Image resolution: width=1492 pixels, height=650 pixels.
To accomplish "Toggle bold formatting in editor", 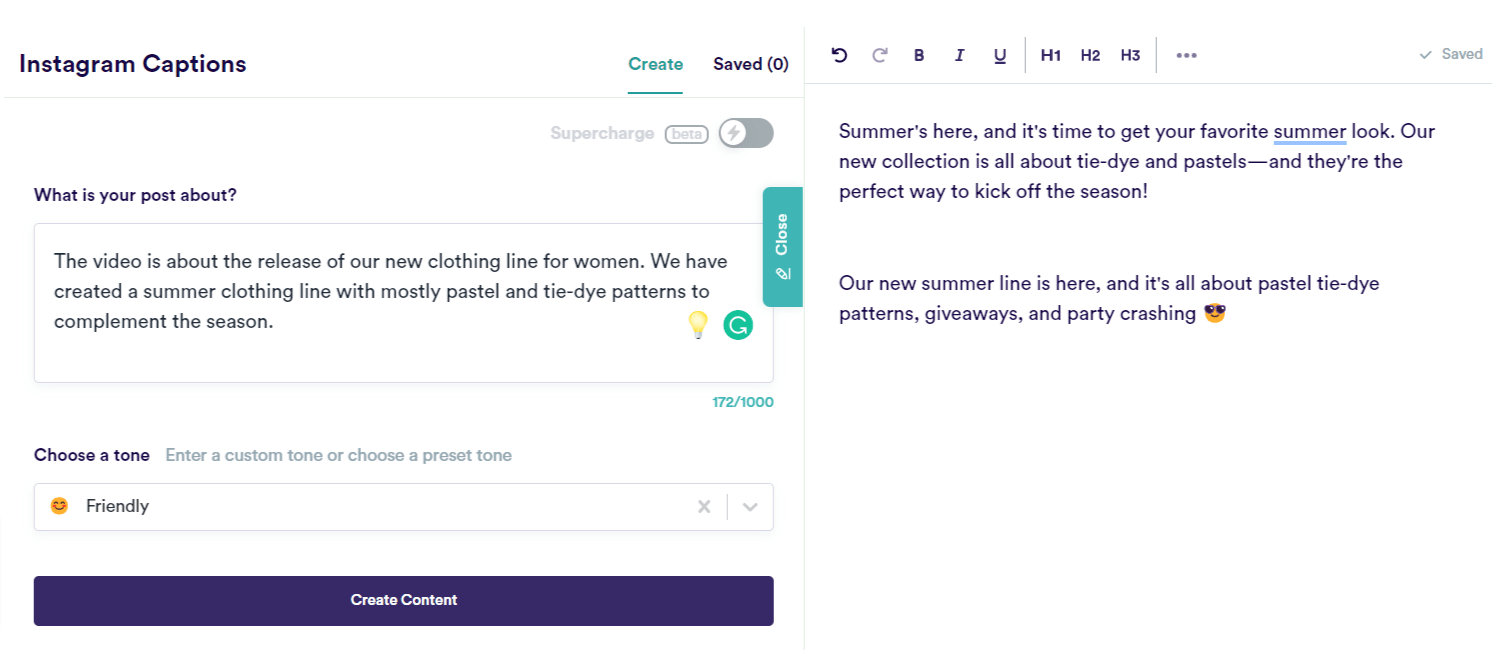I will [919, 56].
